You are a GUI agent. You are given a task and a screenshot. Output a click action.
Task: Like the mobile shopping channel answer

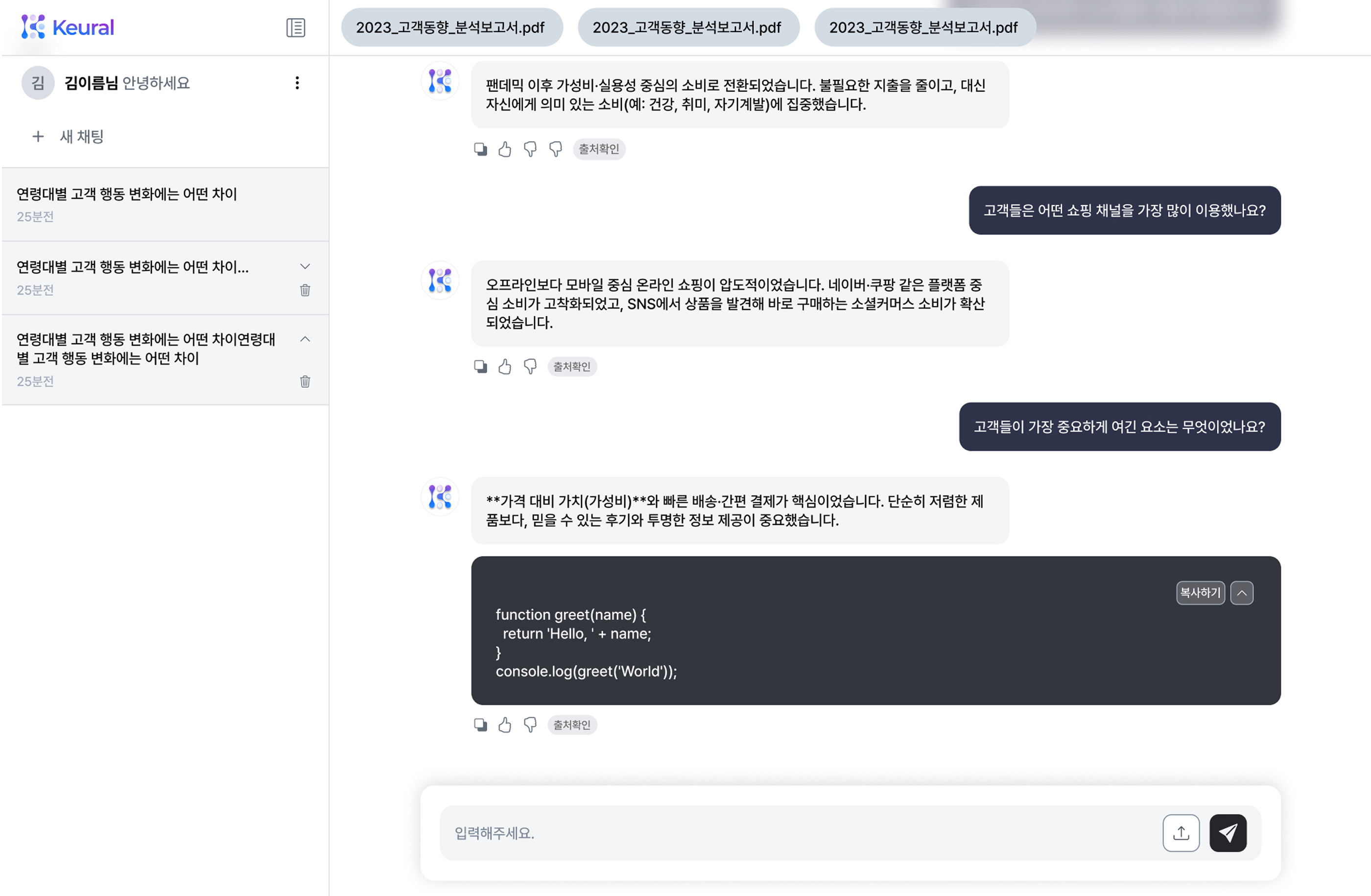click(505, 367)
